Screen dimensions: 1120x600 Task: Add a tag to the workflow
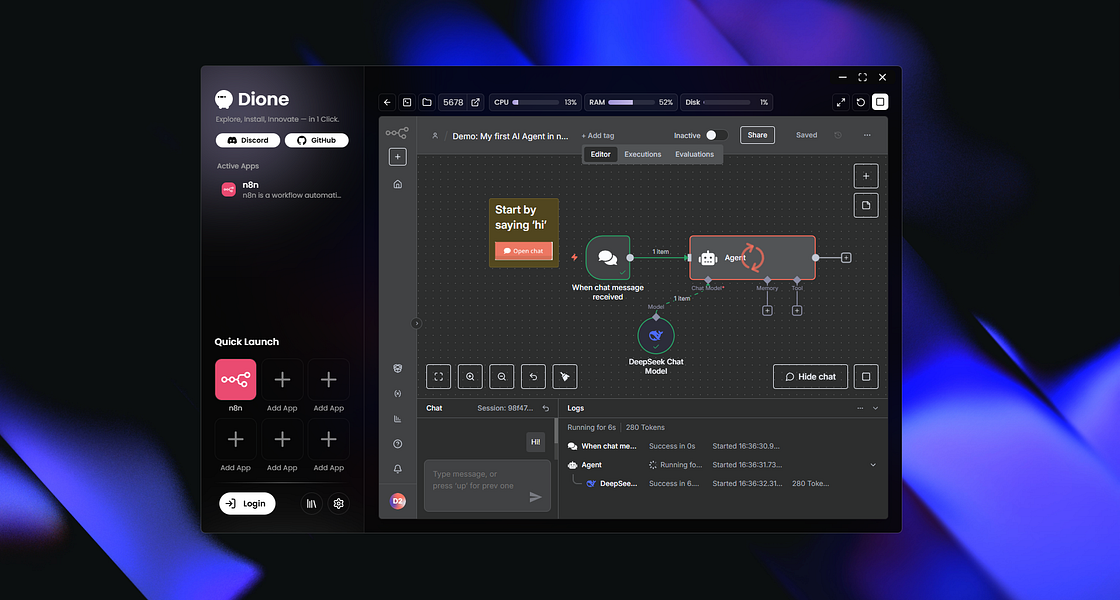pyautogui.click(x=598, y=136)
